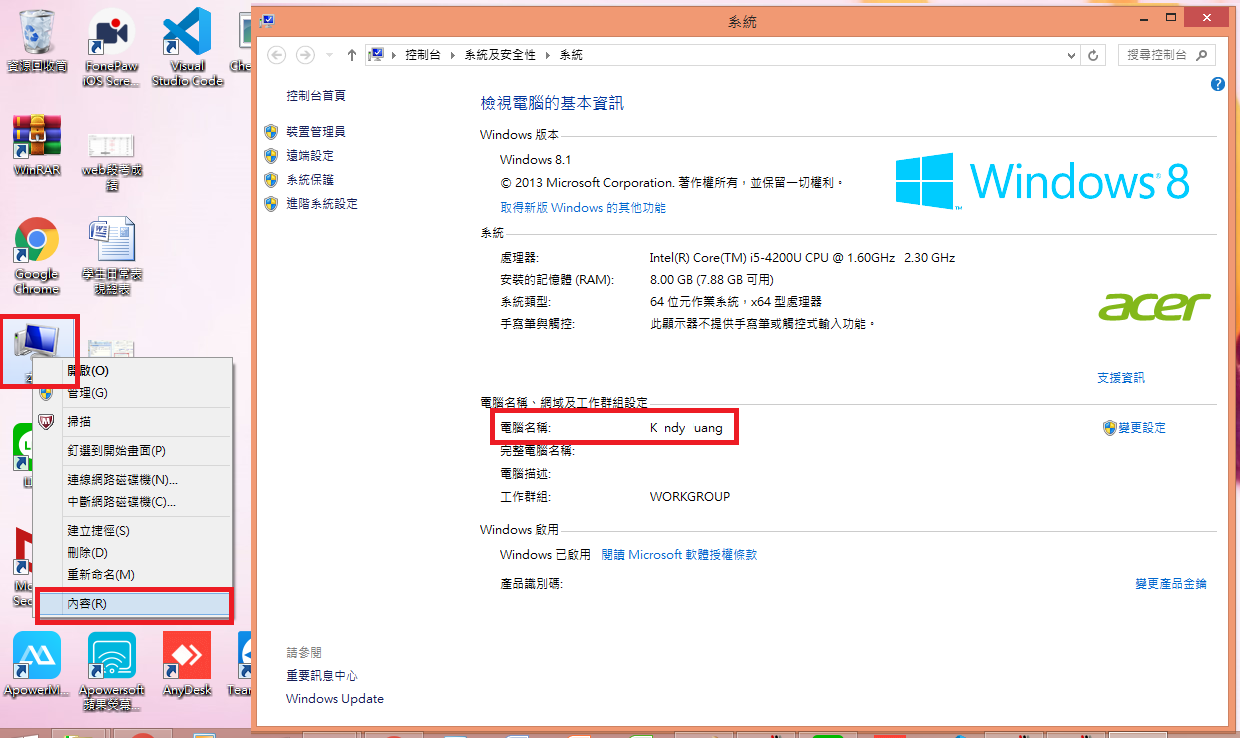The width and height of the screenshot is (1240, 738).
Task: Select the Apowersoft desktop shortcut
Action: [x=112, y=671]
